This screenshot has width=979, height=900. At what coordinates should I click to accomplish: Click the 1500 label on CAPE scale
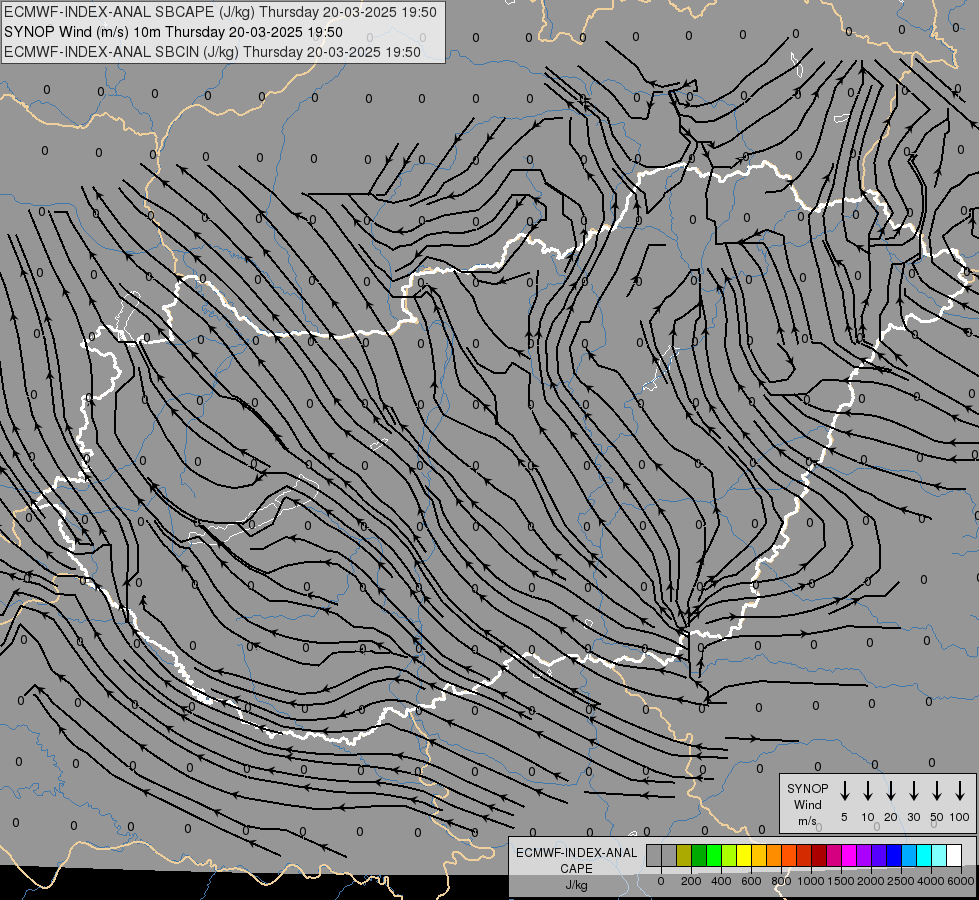[x=841, y=881]
